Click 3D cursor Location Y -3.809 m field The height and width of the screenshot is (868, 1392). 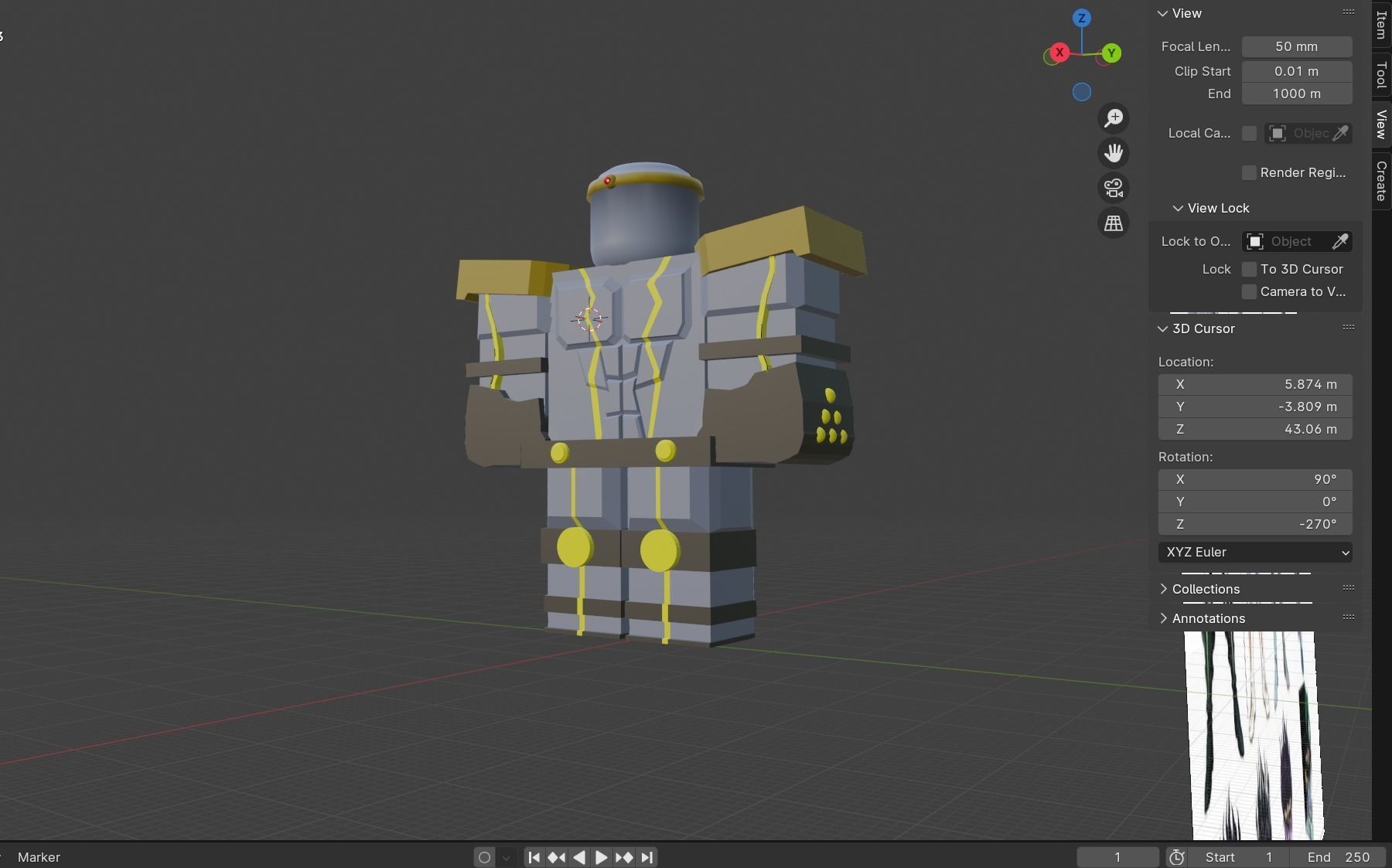click(1255, 407)
